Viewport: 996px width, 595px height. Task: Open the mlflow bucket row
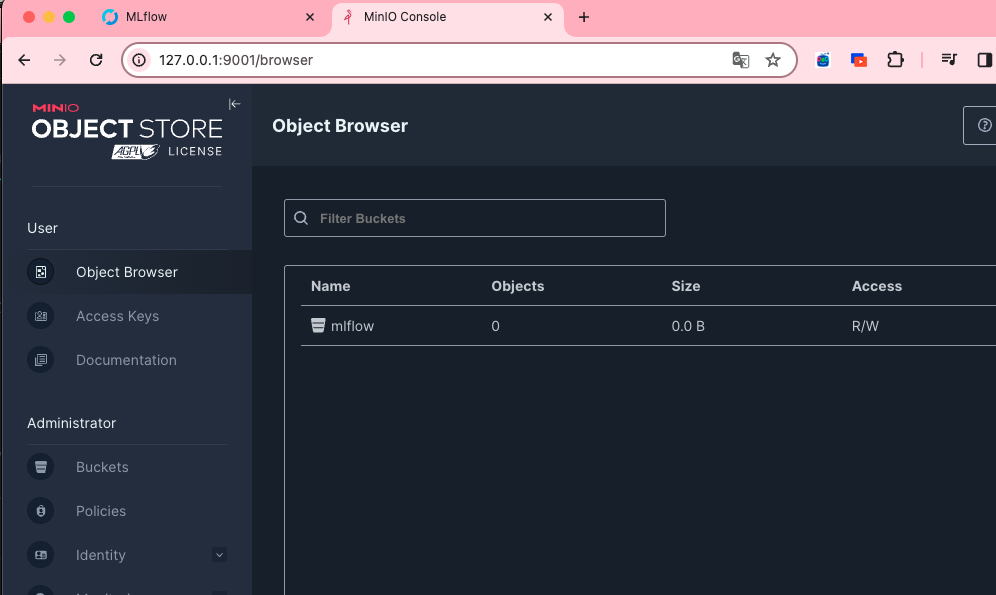point(648,326)
